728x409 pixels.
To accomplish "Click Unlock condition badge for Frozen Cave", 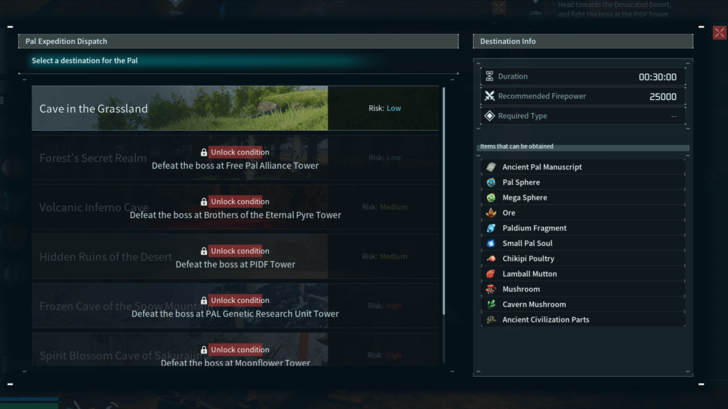I will pyautogui.click(x=240, y=300).
